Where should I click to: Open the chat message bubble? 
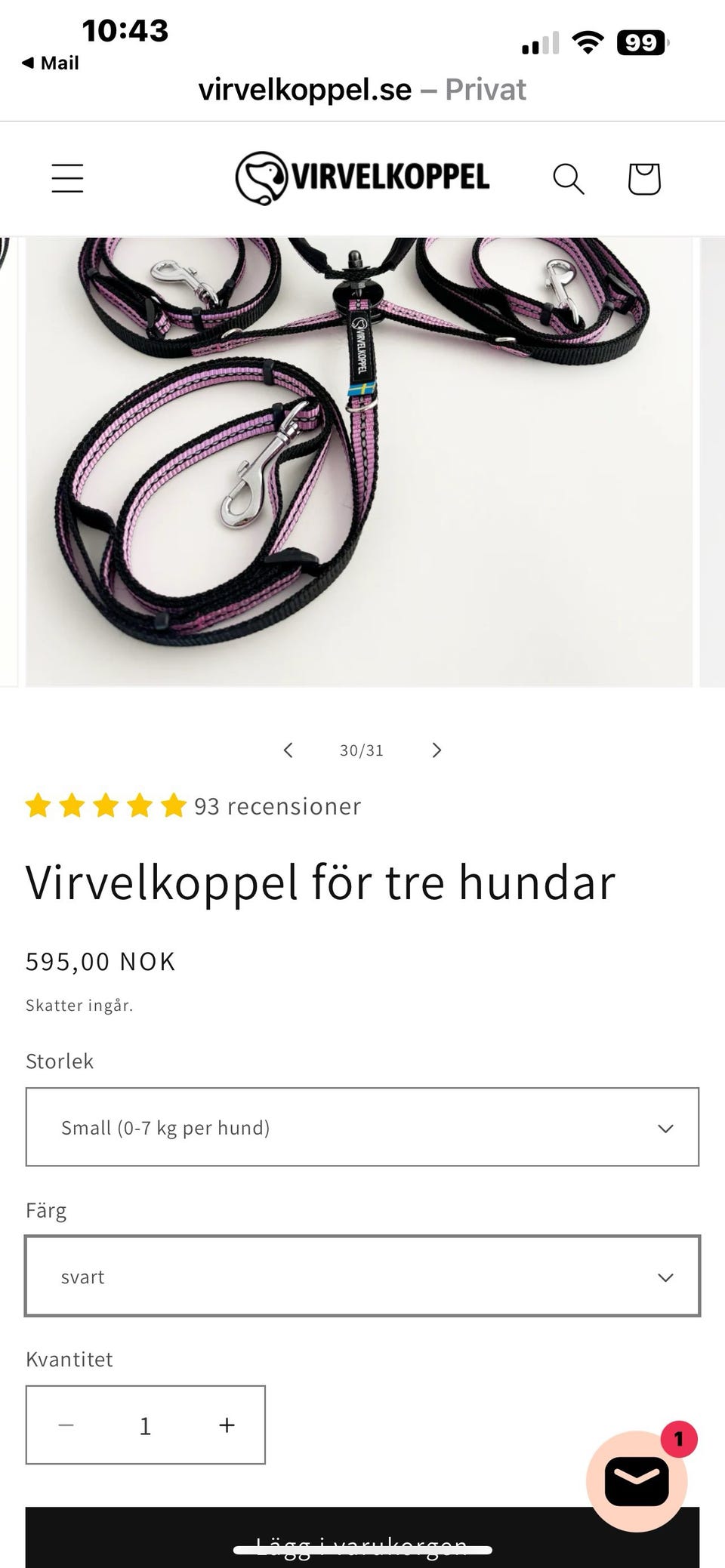point(637,1481)
